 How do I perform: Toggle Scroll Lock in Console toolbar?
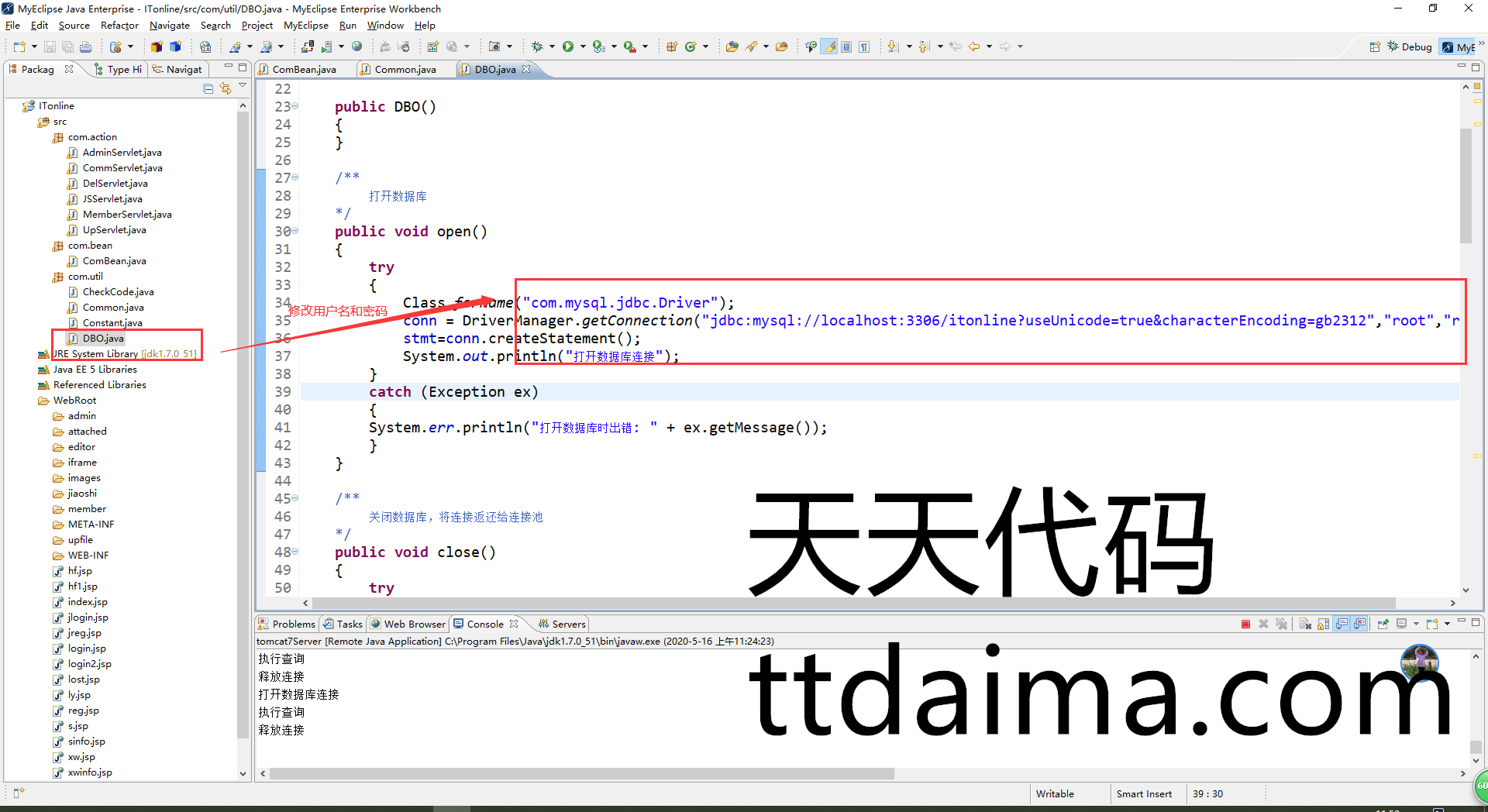click(x=1323, y=624)
